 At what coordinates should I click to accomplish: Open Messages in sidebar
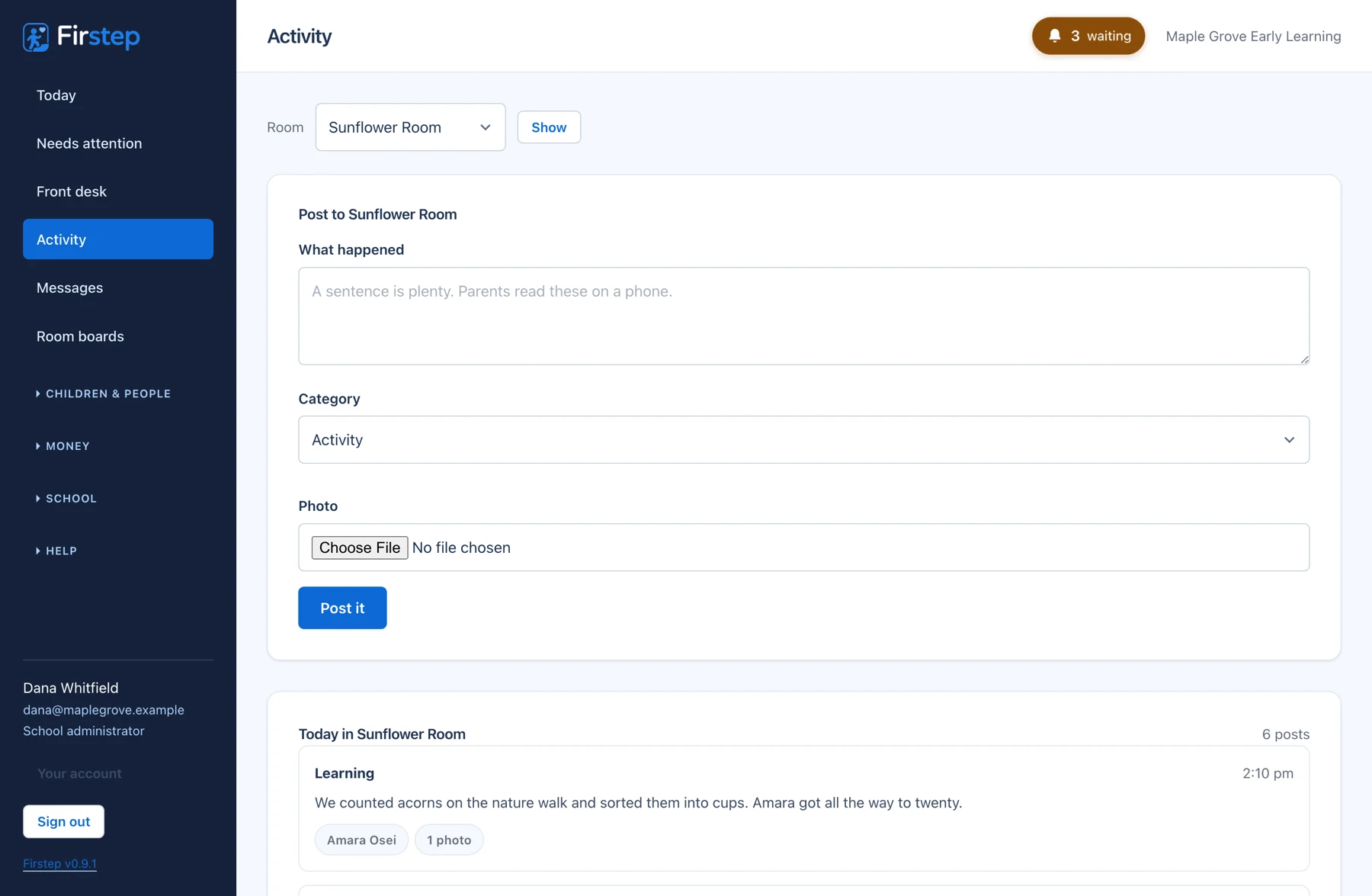tap(118, 287)
